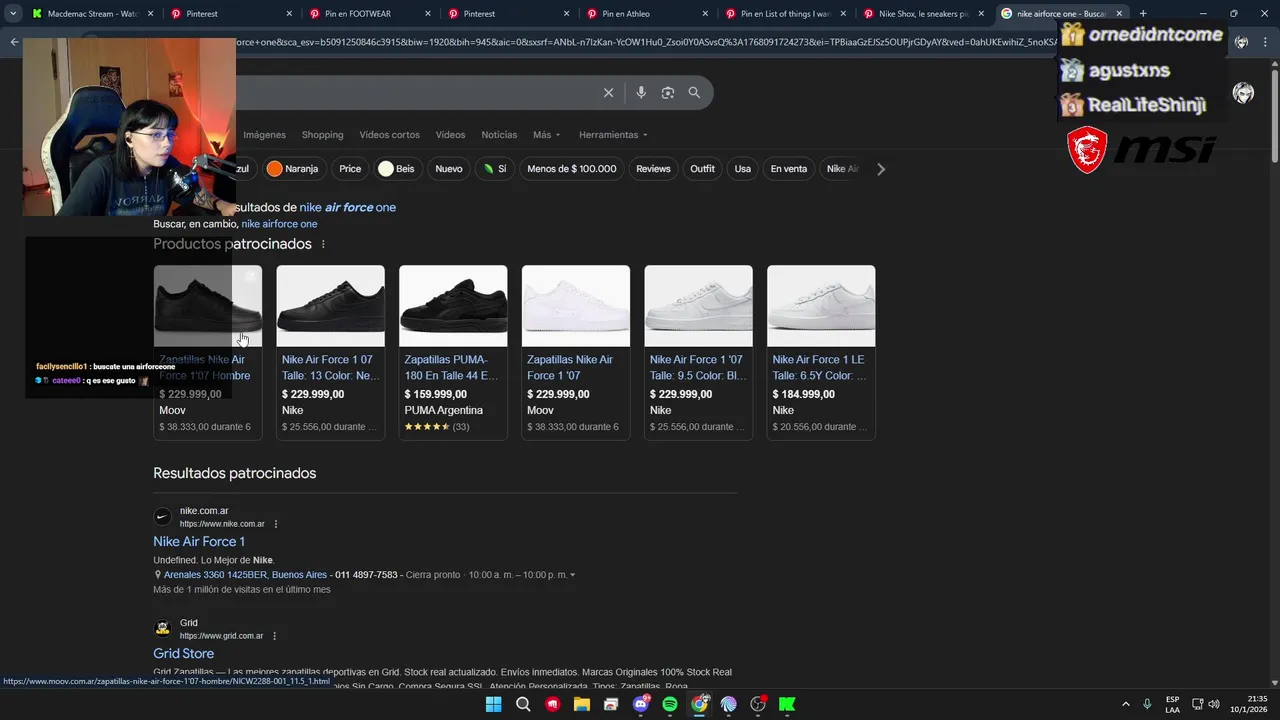
Task: Show hidden system tray icons
Action: 1126,704
